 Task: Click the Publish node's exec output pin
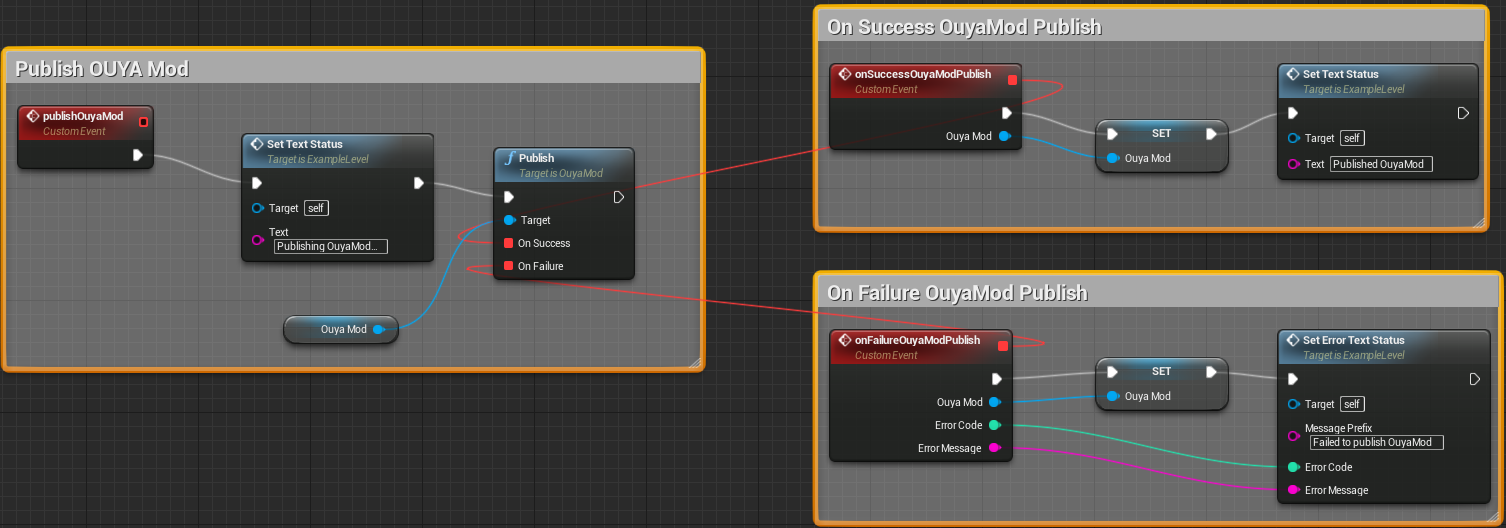tap(619, 197)
